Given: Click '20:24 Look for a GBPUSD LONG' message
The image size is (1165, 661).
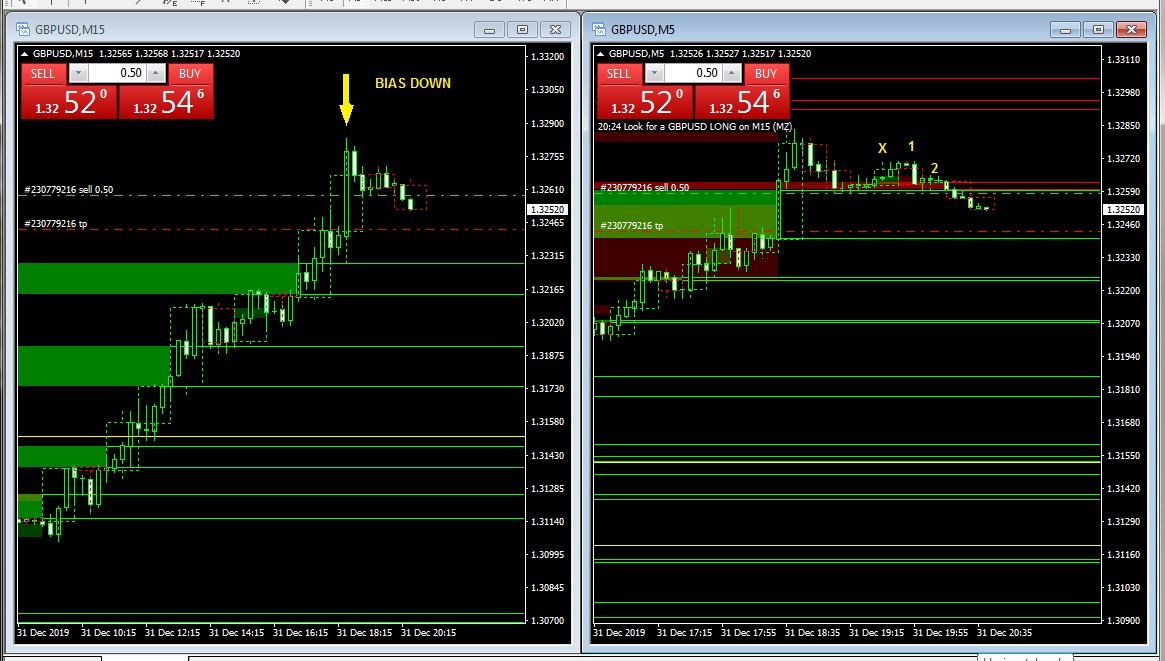Looking at the screenshot, I should pyautogui.click(x=695, y=127).
